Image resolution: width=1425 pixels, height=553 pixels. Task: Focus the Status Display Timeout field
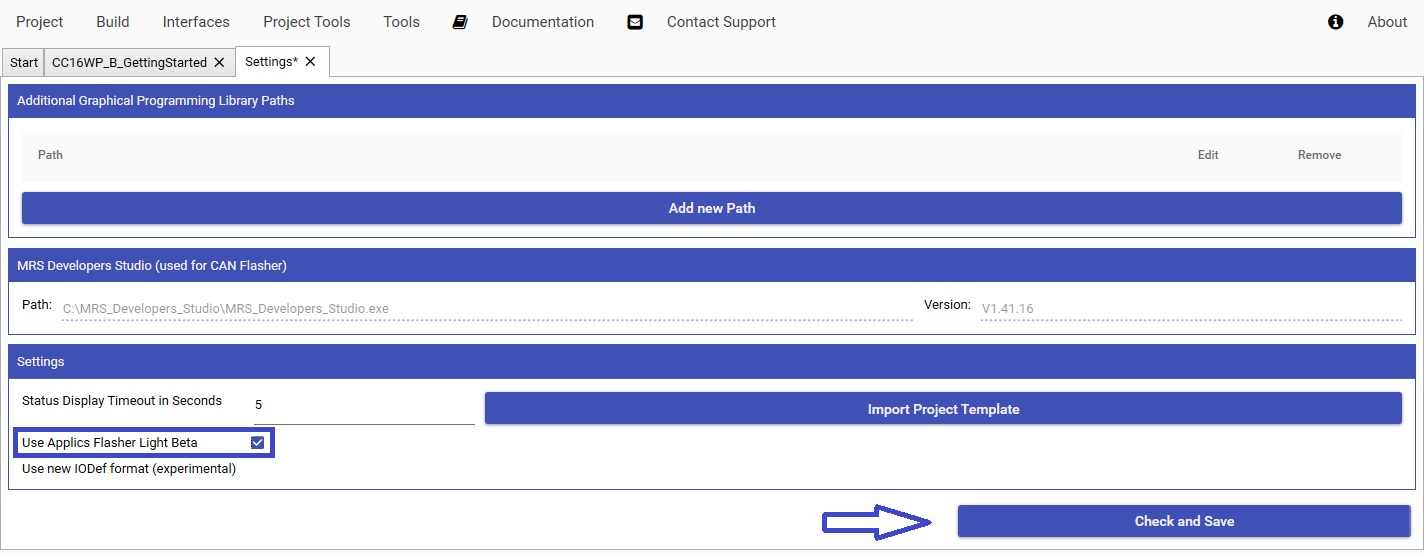pyautogui.click(x=364, y=406)
